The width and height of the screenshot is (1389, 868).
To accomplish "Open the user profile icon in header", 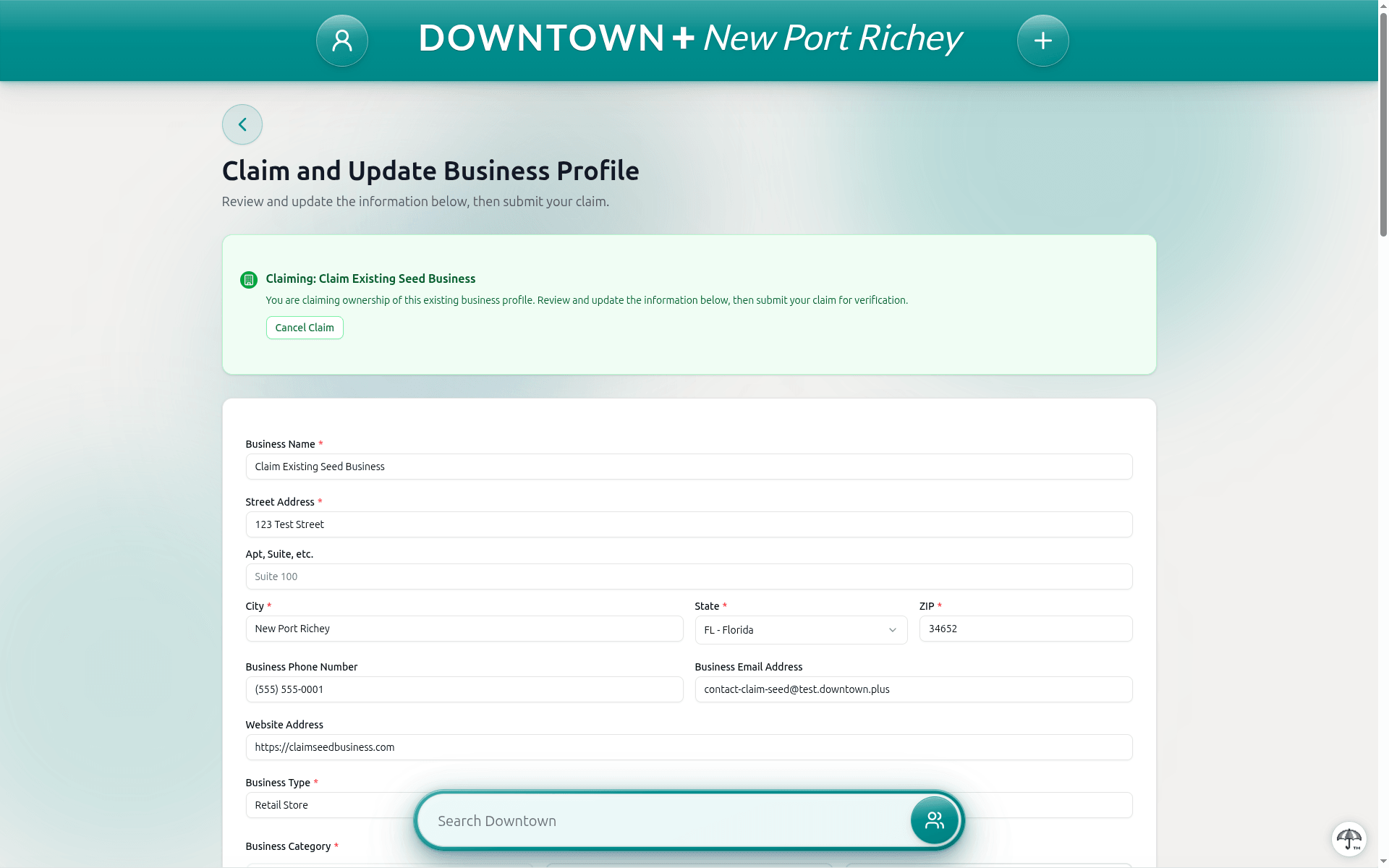I will pyautogui.click(x=342, y=41).
